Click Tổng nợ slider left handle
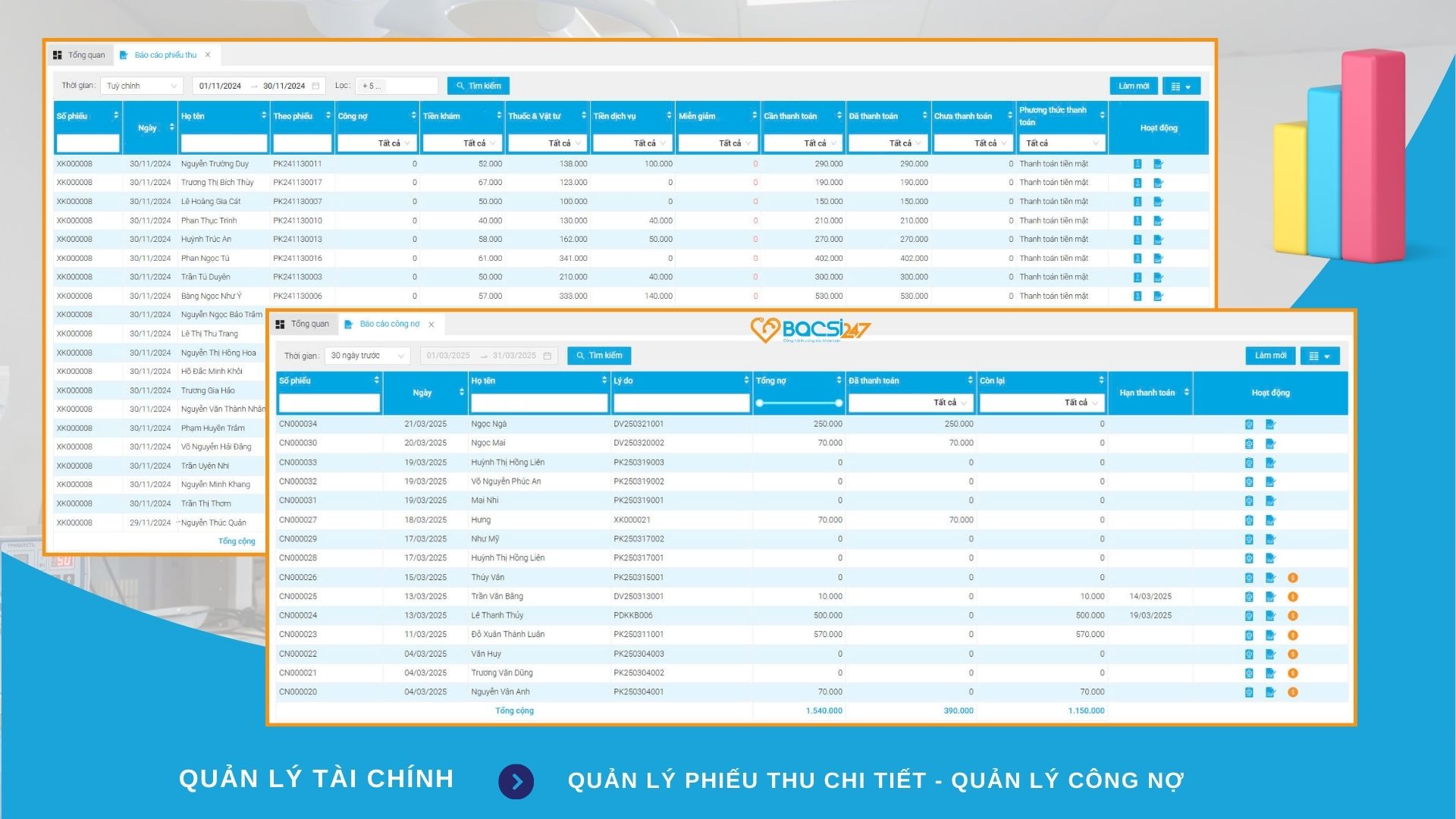The image size is (1456, 819). [760, 403]
